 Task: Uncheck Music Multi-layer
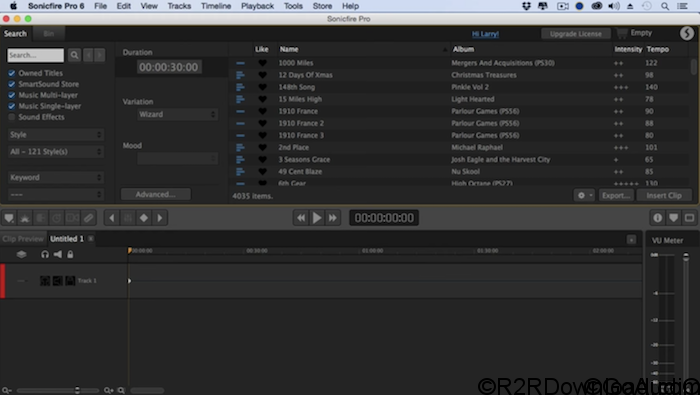(12, 95)
